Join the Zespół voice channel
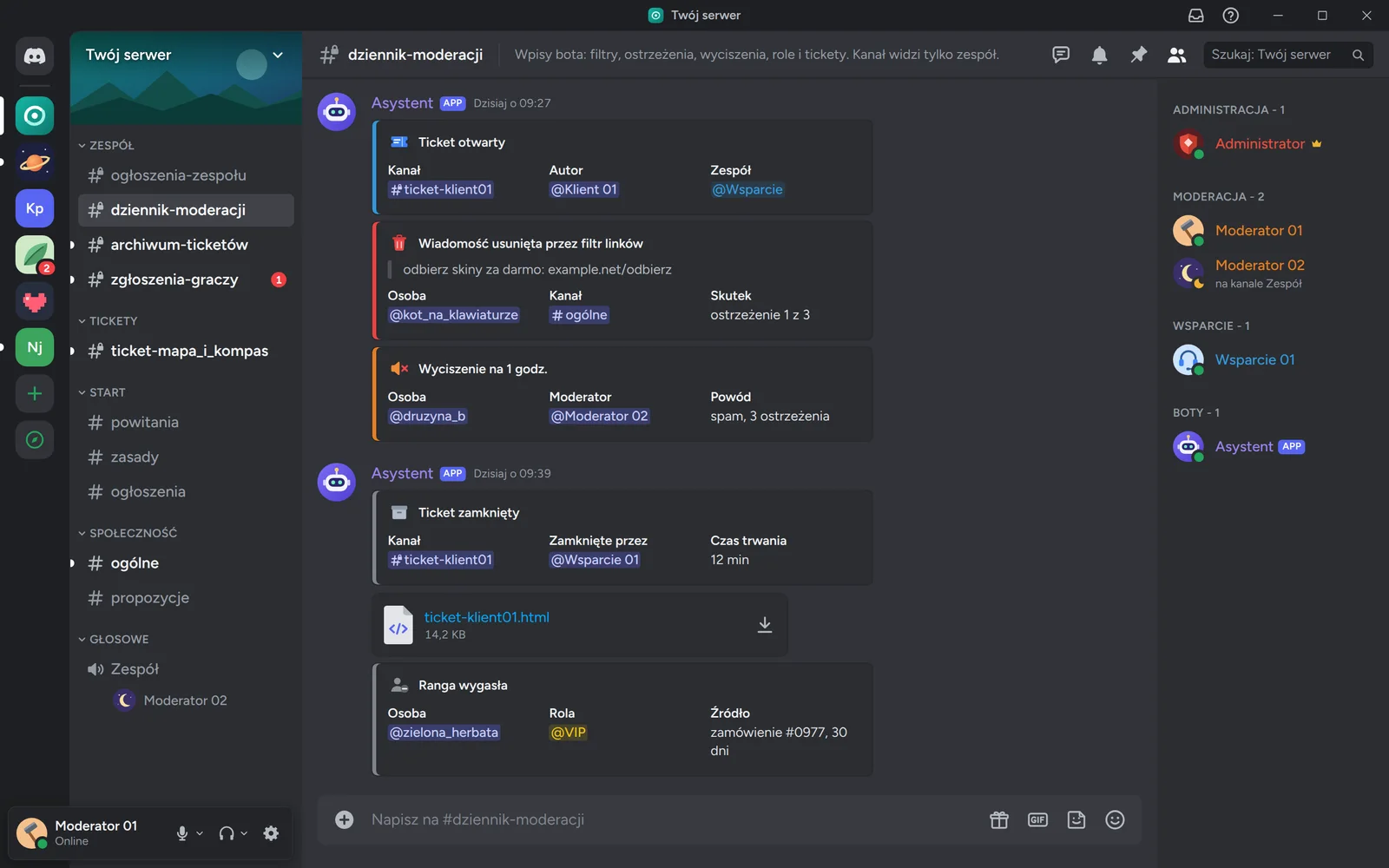Viewport: 1389px width, 868px height. [x=186, y=669]
